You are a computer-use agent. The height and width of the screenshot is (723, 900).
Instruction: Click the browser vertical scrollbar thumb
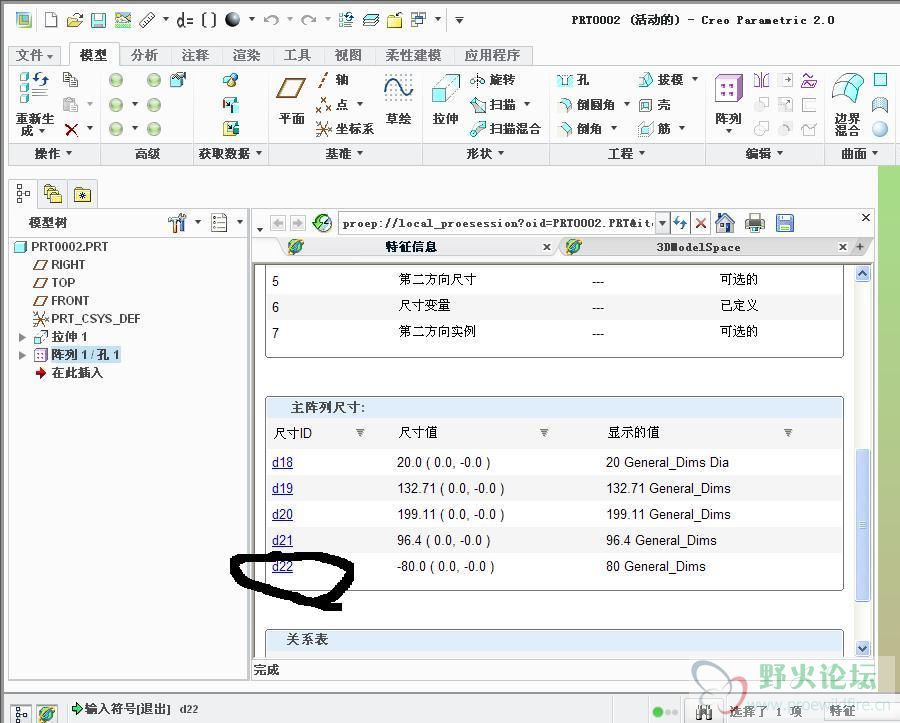click(x=863, y=525)
